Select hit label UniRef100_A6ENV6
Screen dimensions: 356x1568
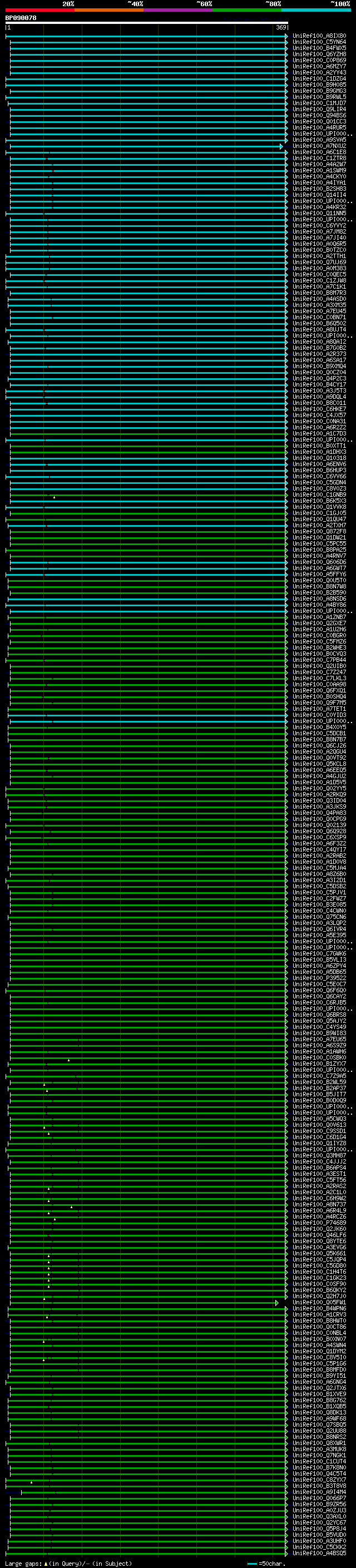point(319,464)
